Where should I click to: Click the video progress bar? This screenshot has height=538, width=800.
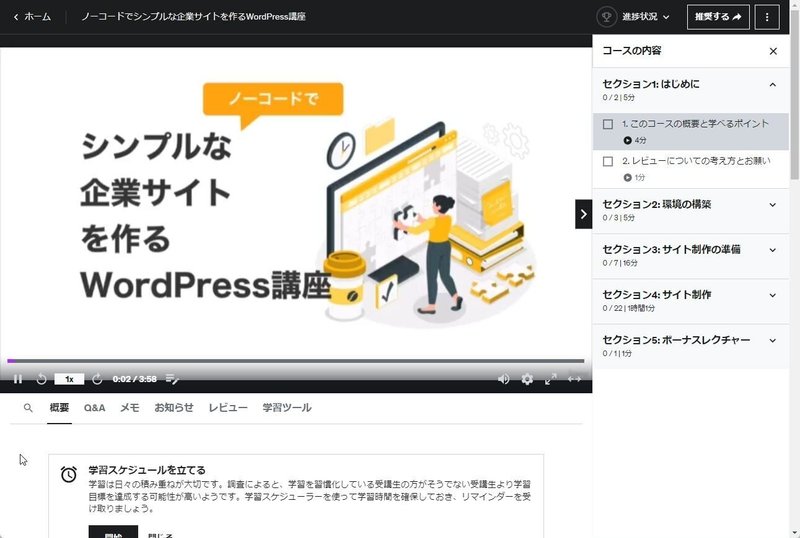click(x=296, y=361)
